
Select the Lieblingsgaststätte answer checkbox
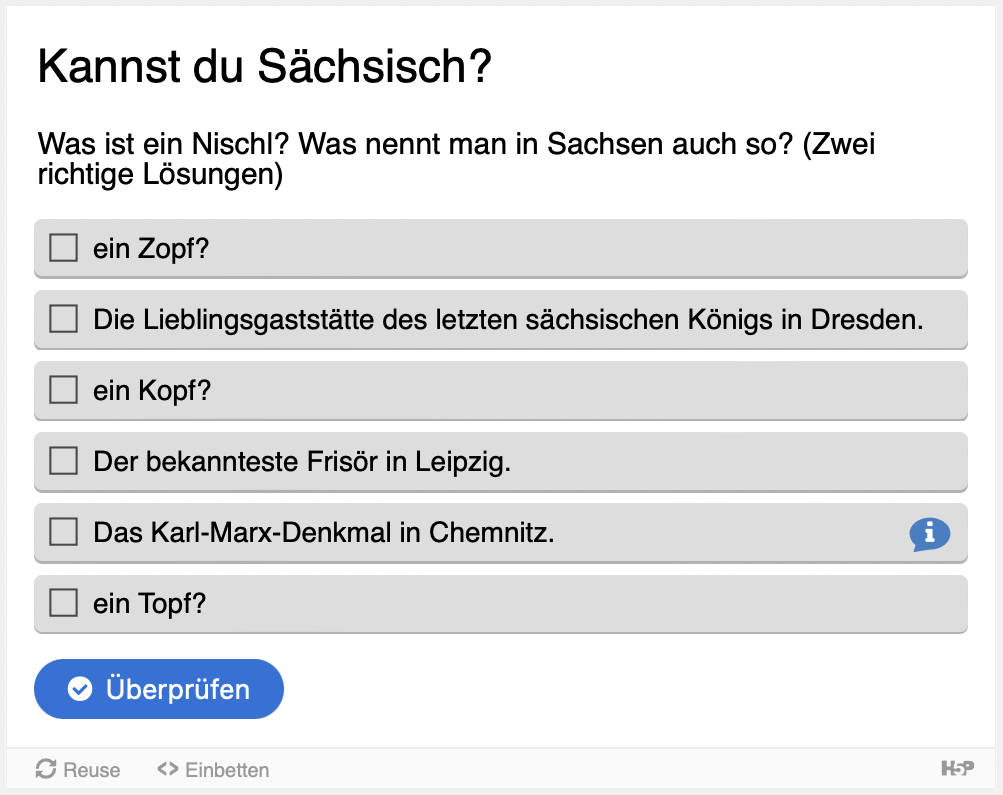point(64,319)
